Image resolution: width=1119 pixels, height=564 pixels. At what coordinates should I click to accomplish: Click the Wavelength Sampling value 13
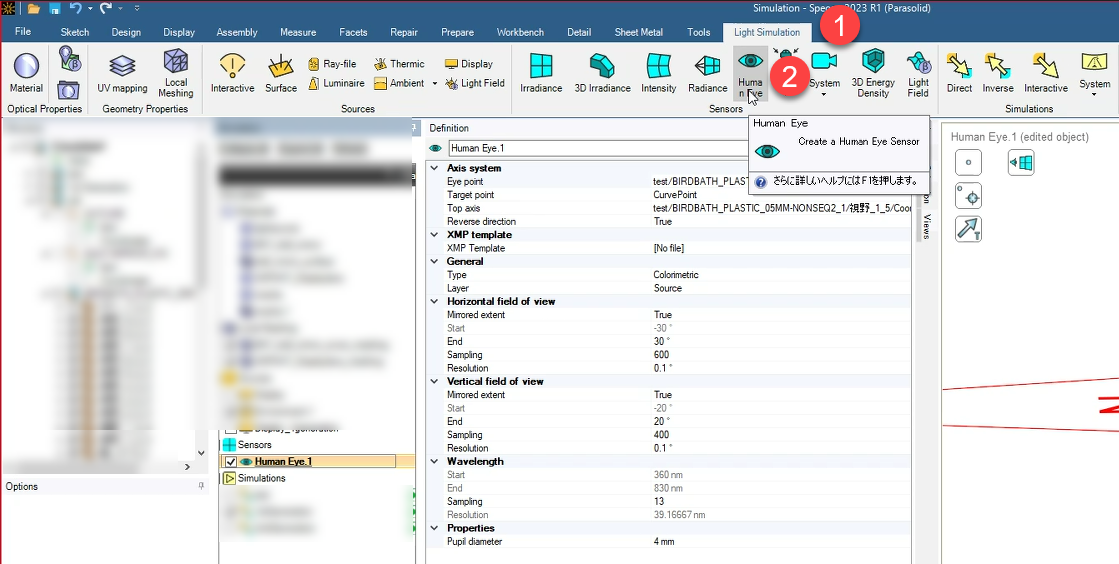pos(658,502)
